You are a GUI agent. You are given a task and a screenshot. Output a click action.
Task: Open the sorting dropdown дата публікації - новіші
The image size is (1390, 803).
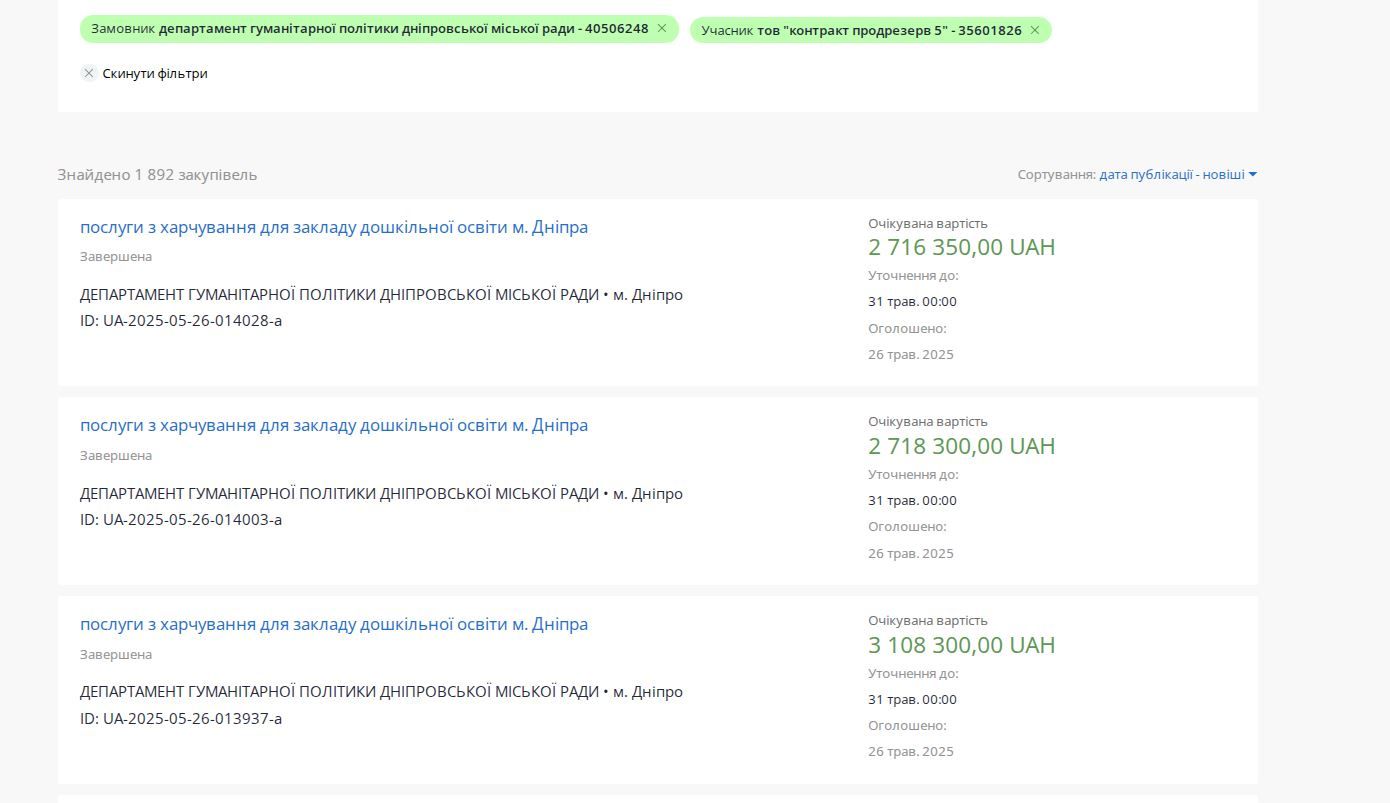[x=1171, y=175]
